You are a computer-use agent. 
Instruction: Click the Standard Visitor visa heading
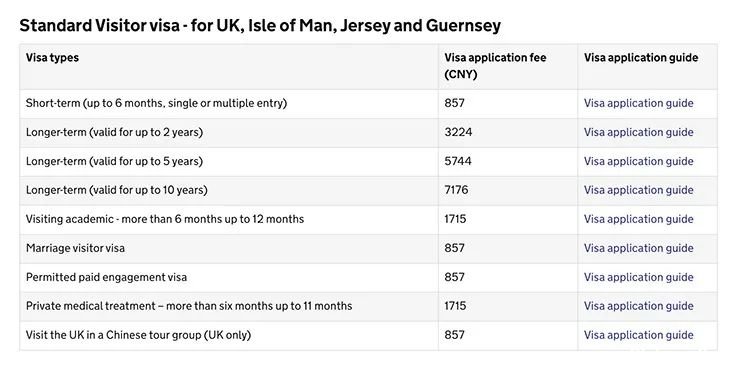coord(260,25)
